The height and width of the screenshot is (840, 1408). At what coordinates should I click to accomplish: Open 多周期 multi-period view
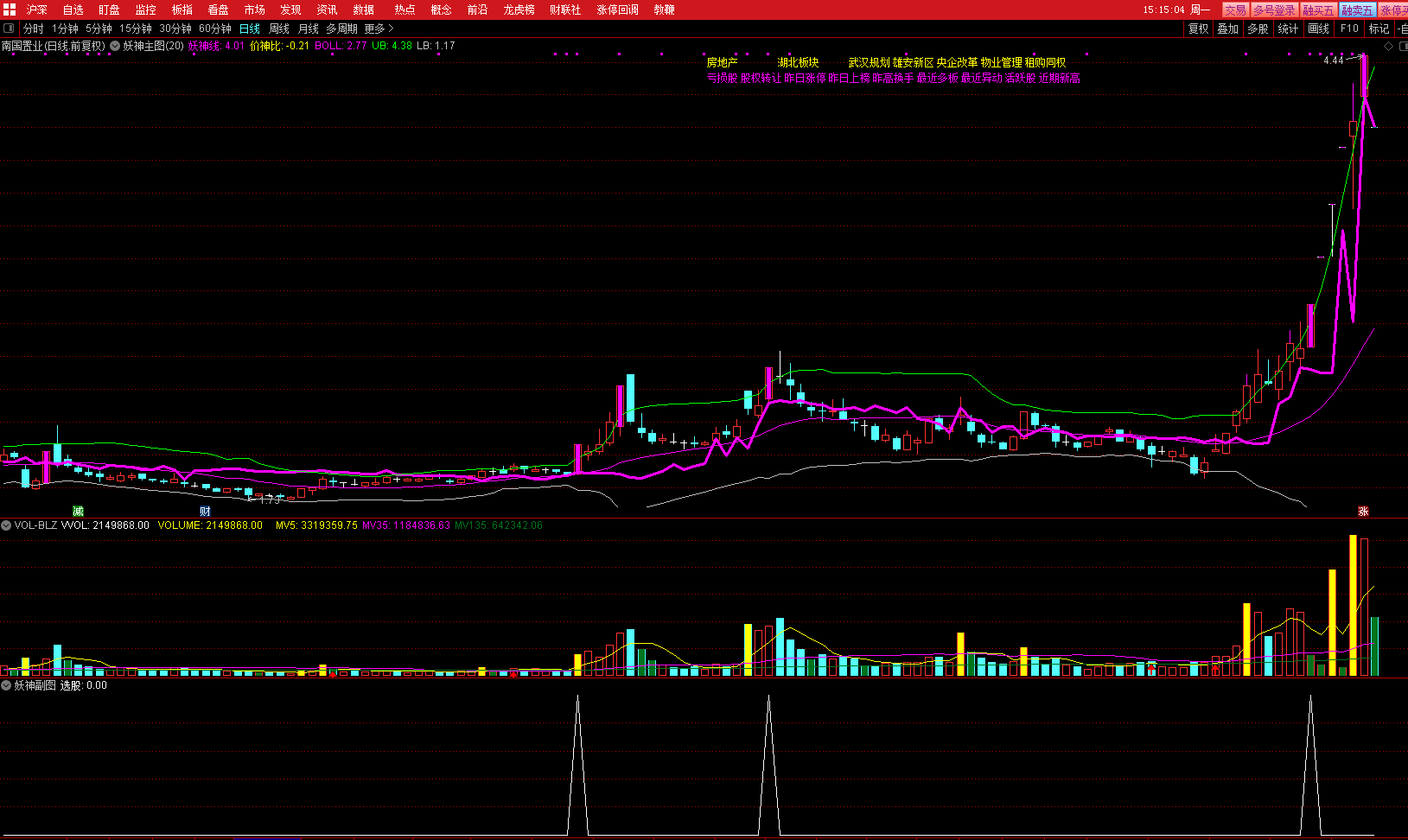point(341,29)
